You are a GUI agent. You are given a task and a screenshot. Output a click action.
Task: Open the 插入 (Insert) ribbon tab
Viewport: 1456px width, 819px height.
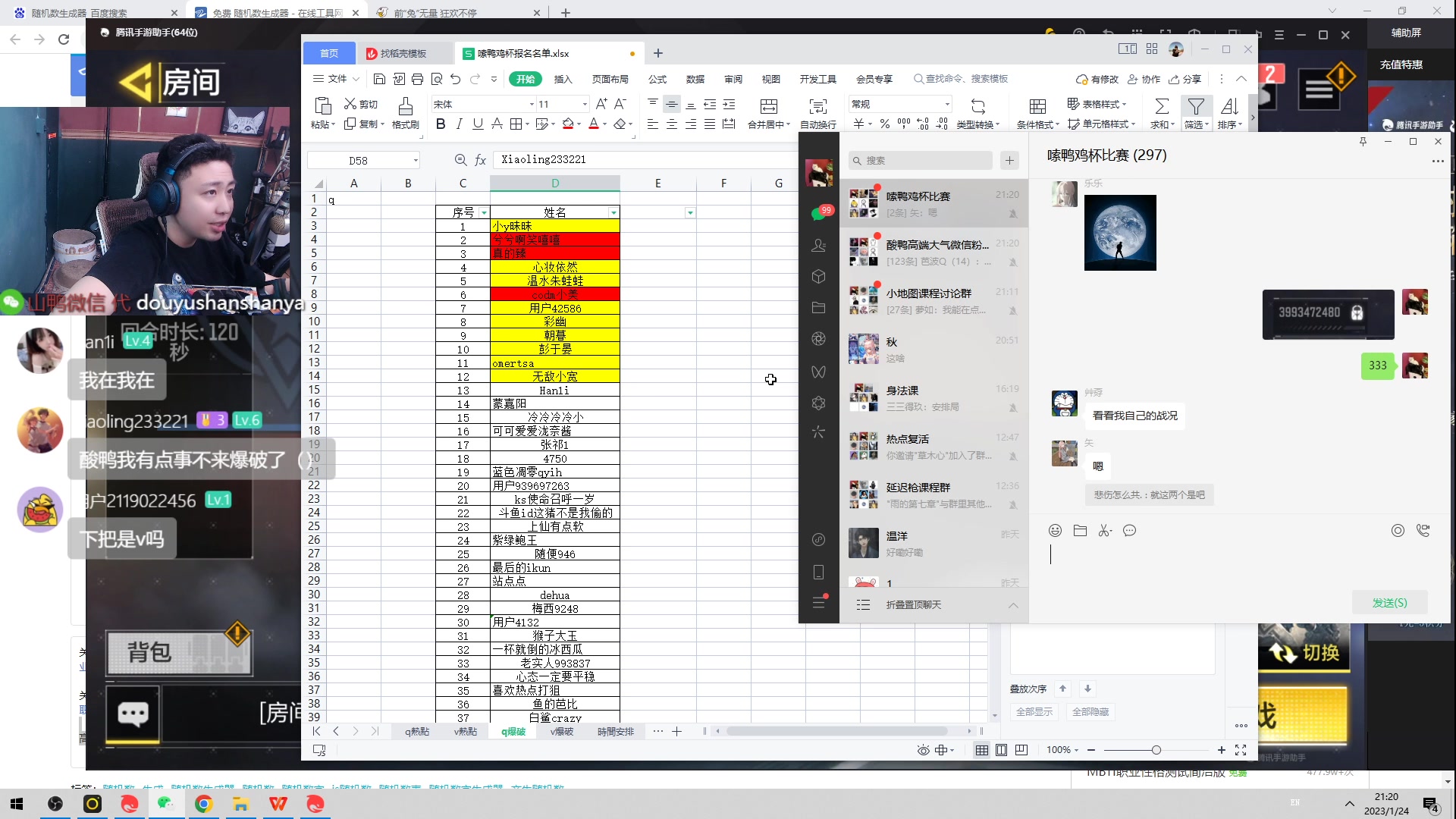[x=563, y=79]
